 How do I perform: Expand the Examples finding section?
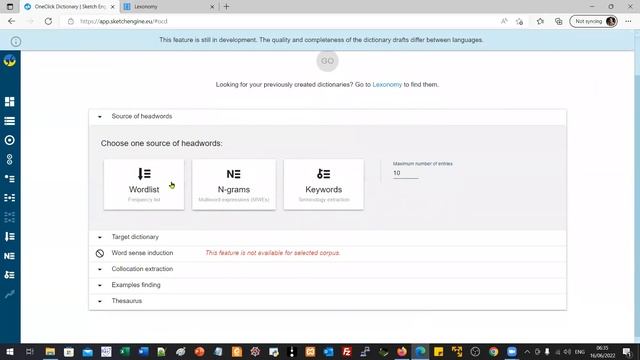[x=327, y=285]
